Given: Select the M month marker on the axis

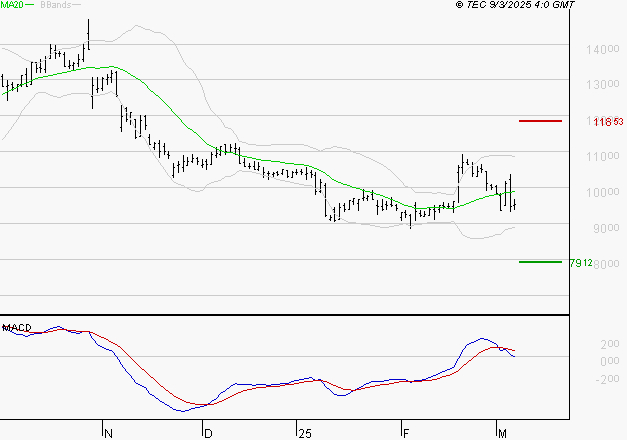Looking at the screenshot, I should coord(502,433).
